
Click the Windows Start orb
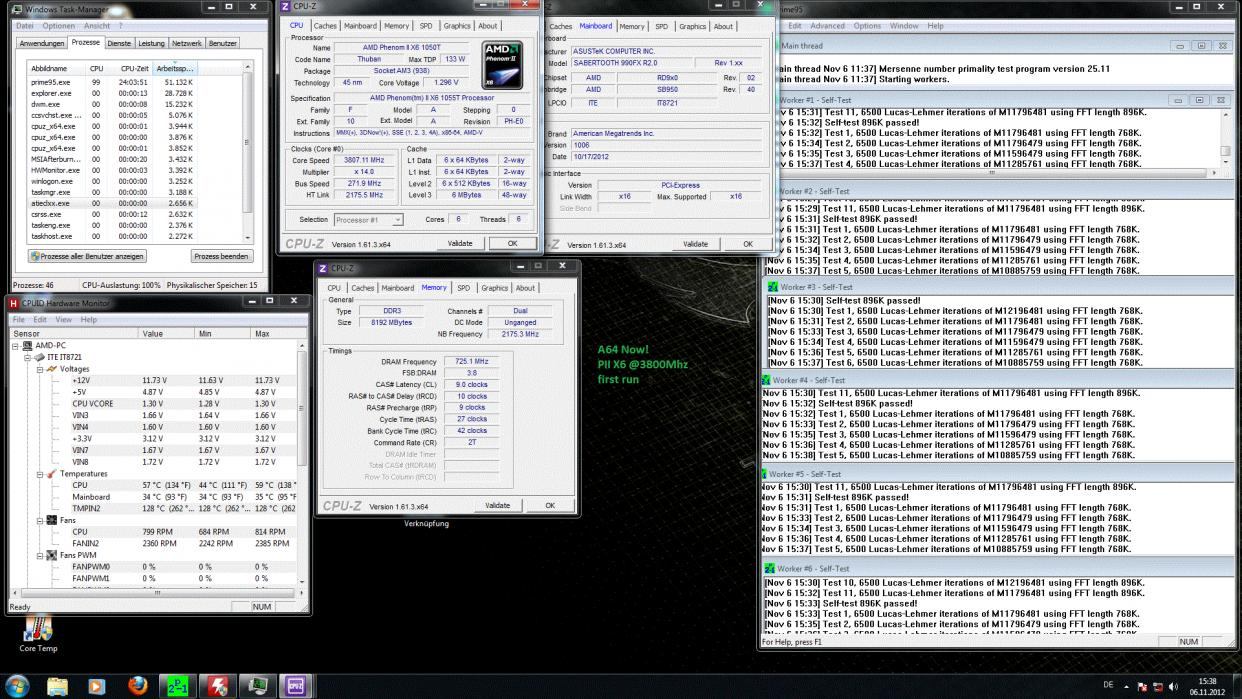(17, 686)
